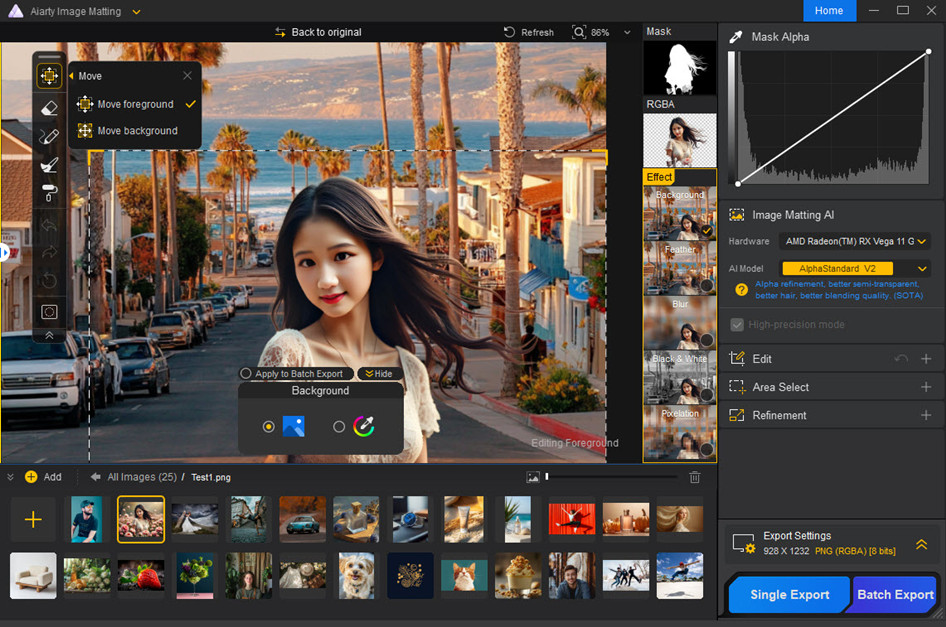Open the Home tab
This screenshot has height=627, width=946.
click(828, 10)
